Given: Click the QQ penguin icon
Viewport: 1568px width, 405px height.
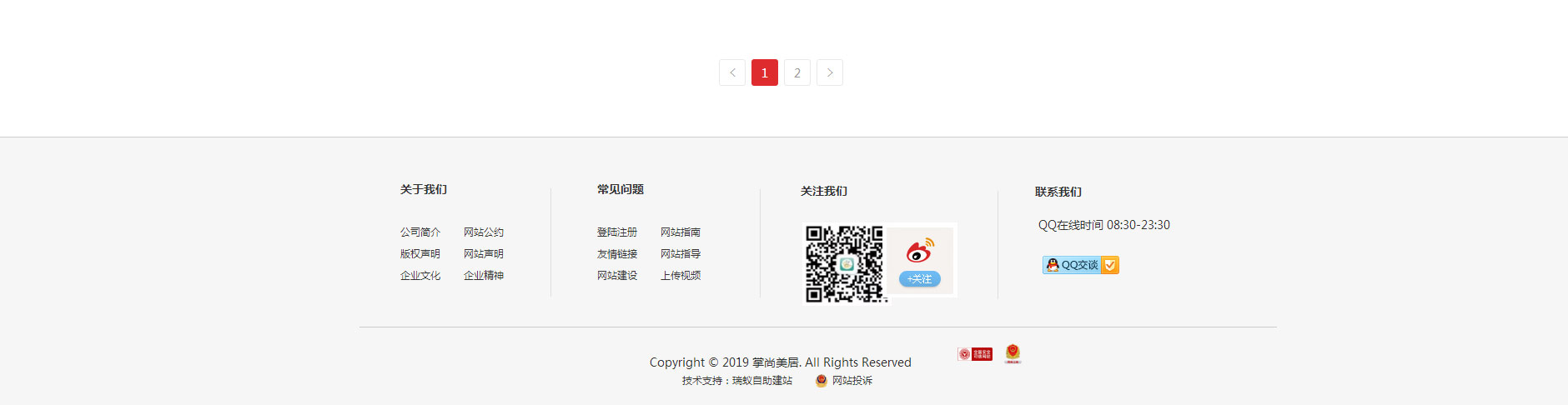Looking at the screenshot, I should point(1053,265).
